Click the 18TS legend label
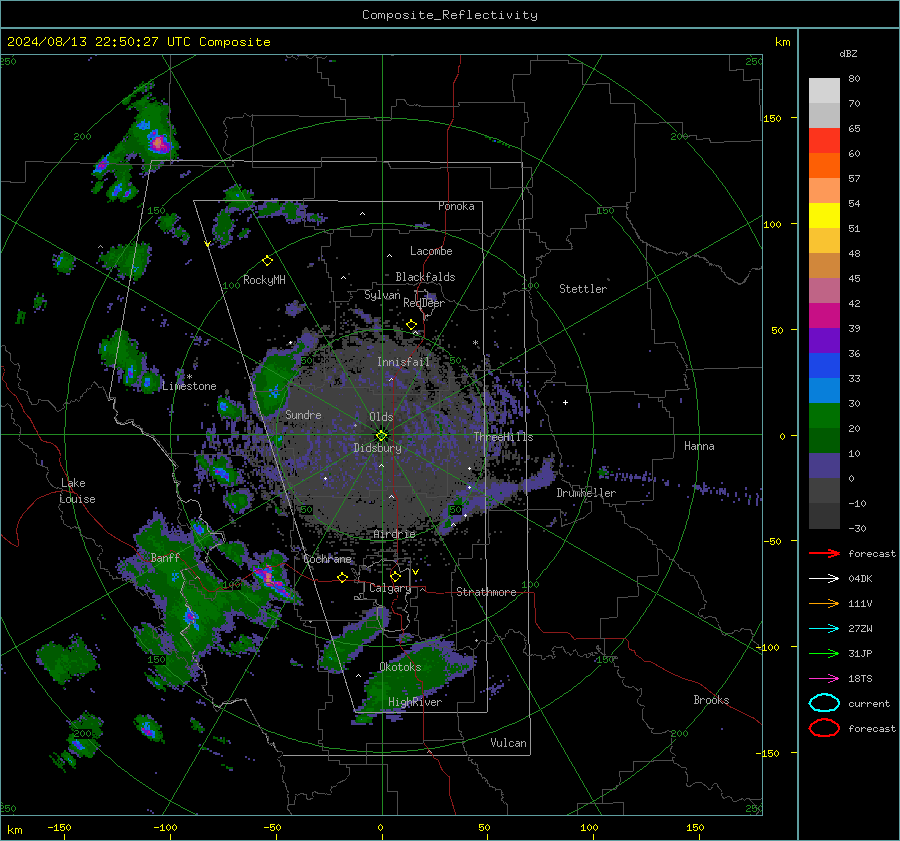900x841 pixels. tap(860, 679)
